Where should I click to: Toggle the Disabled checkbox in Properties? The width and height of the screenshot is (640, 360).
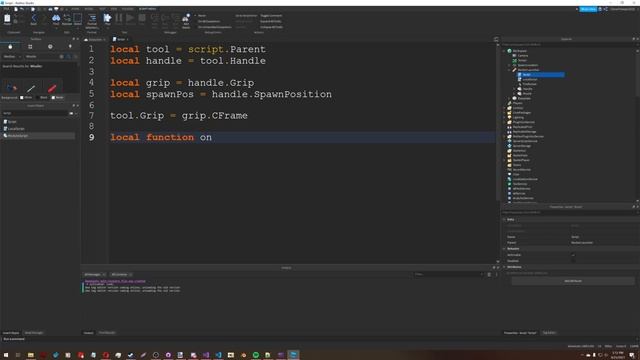coord(573,261)
